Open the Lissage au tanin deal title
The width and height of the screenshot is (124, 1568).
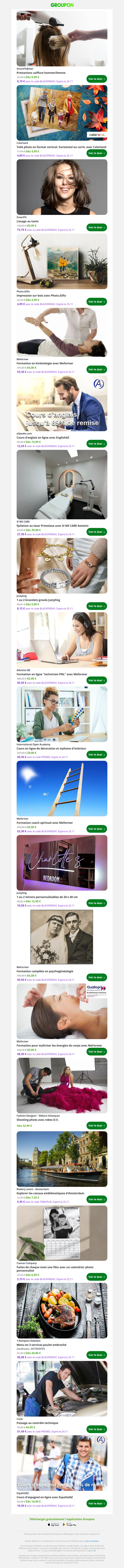28,222
